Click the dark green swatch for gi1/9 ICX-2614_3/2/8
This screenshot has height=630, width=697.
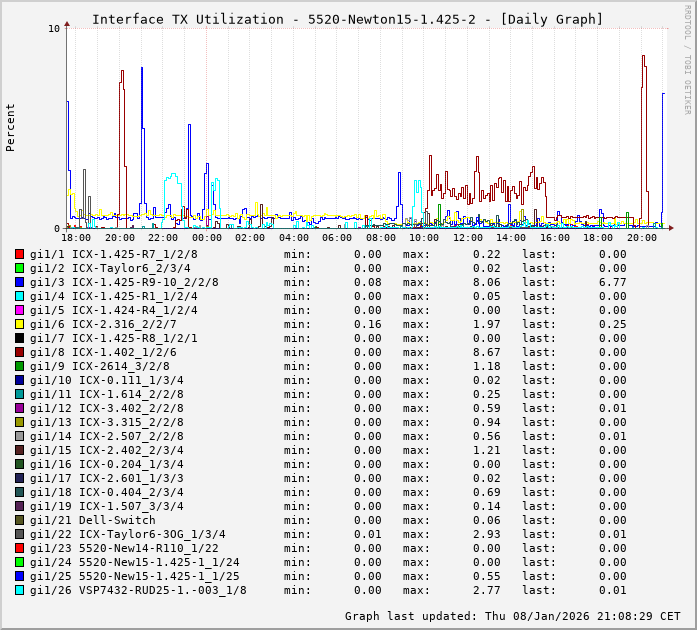click(19, 366)
